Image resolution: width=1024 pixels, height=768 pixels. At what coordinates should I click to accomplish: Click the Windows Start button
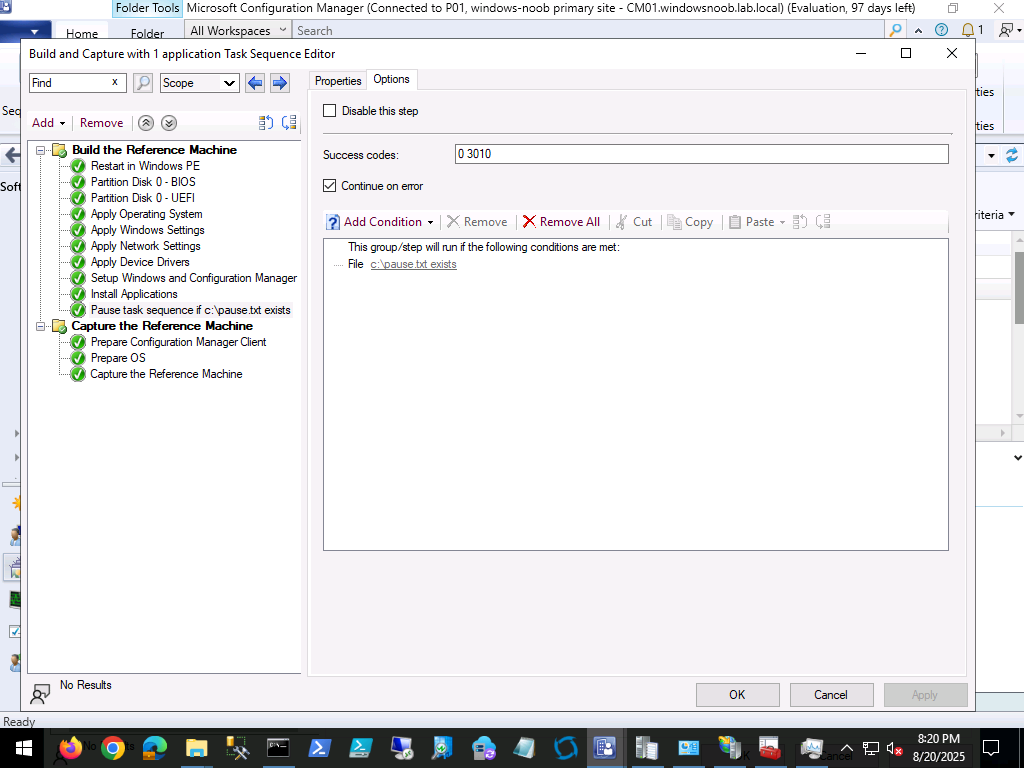pyautogui.click(x=24, y=748)
